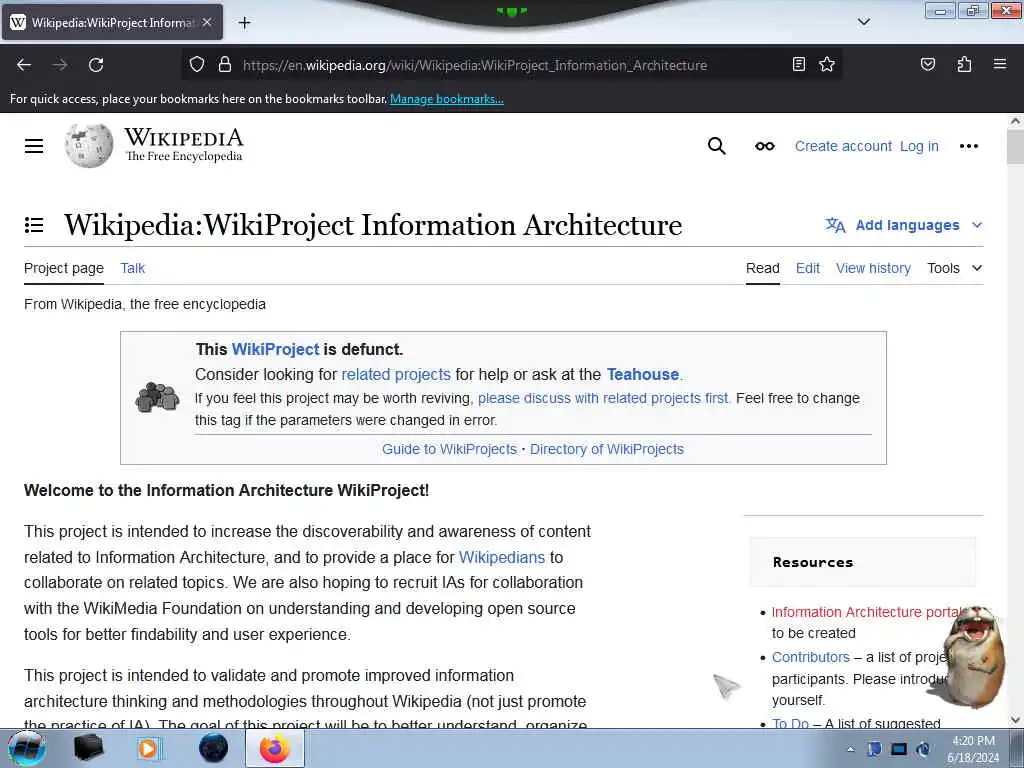The height and width of the screenshot is (768, 1024).
Task: Click the defunct project people icon
Action: (x=157, y=398)
